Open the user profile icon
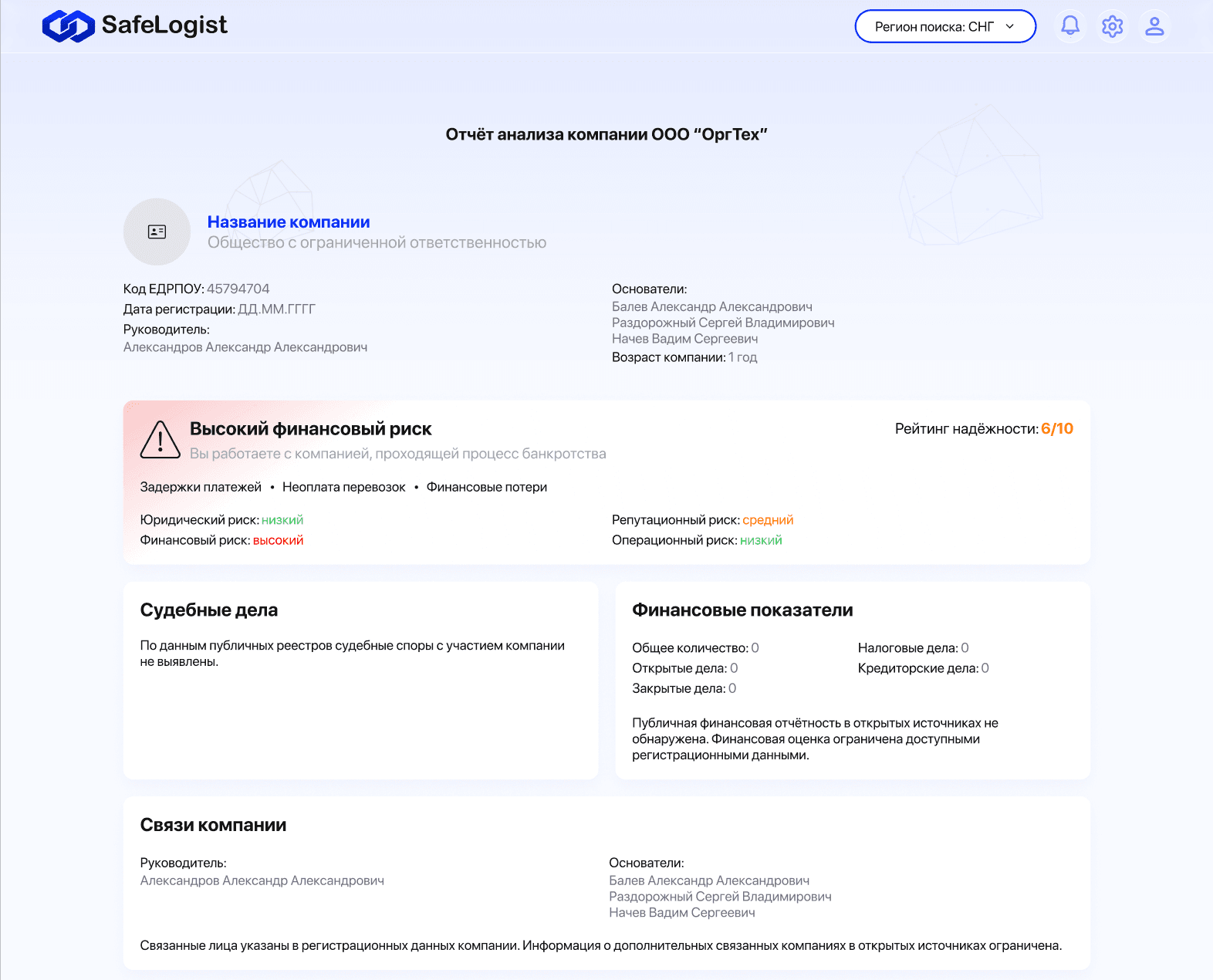Viewport: 1213px width, 980px height. 1154,26
